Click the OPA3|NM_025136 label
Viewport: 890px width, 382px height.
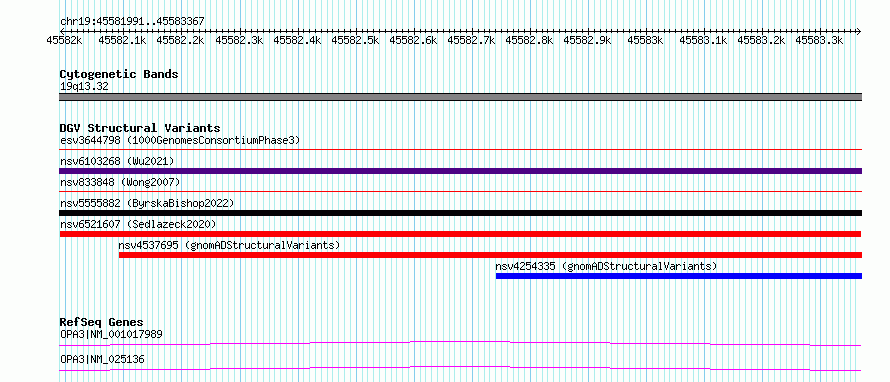pyautogui.click(x=102, y=359)
